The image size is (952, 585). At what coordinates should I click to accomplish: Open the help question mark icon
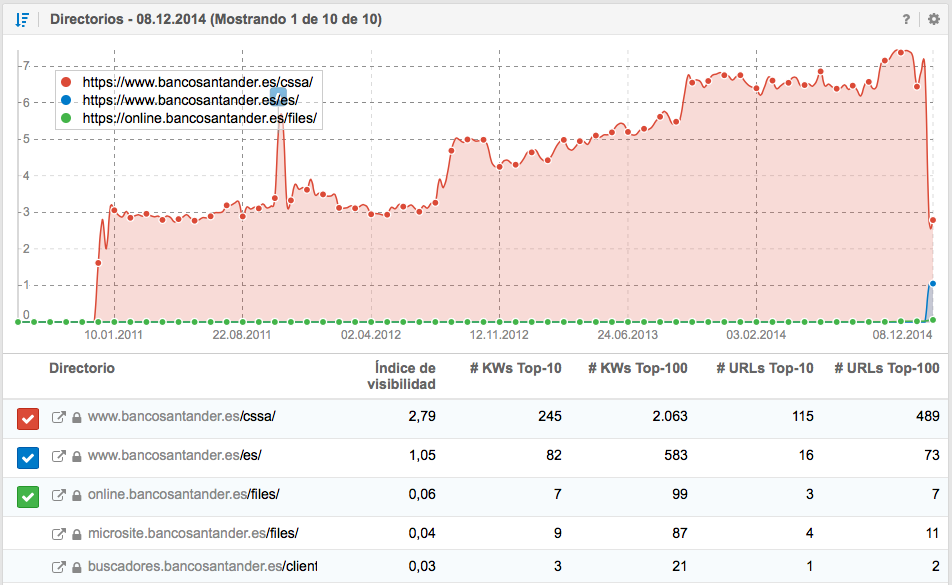[906, 19]
